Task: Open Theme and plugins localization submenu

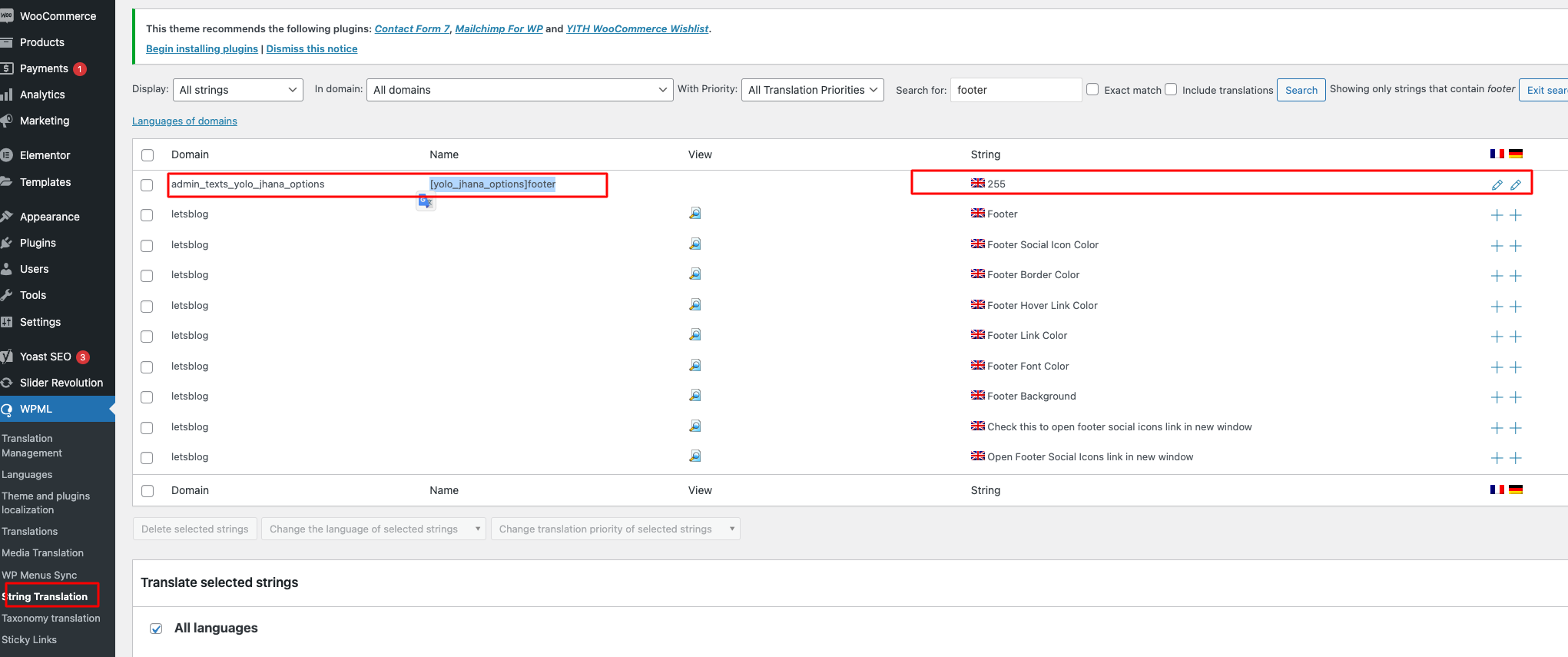Action: pos(45,503)
